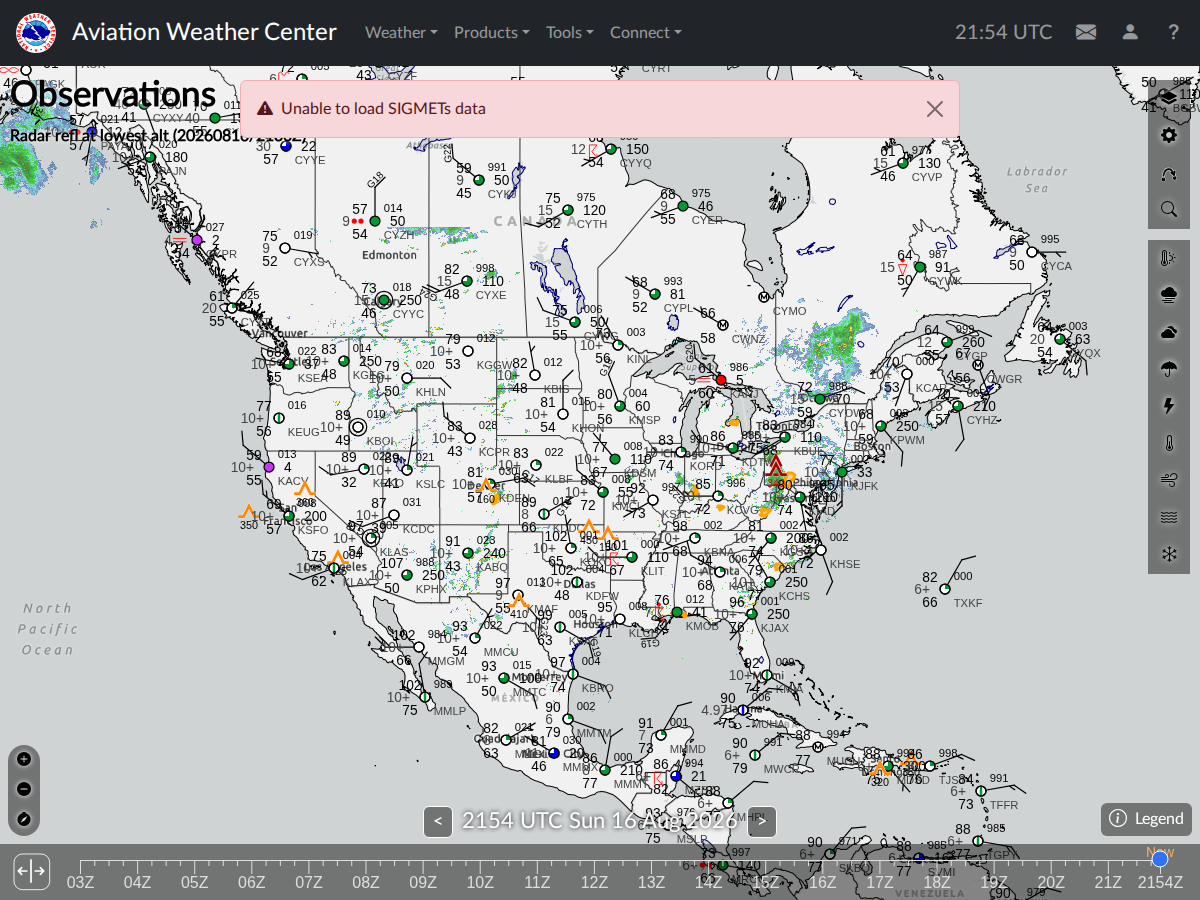This screenshot has width=1200, height=900.
Task: Open the Products menu
Action: click(x=491, y=32)
